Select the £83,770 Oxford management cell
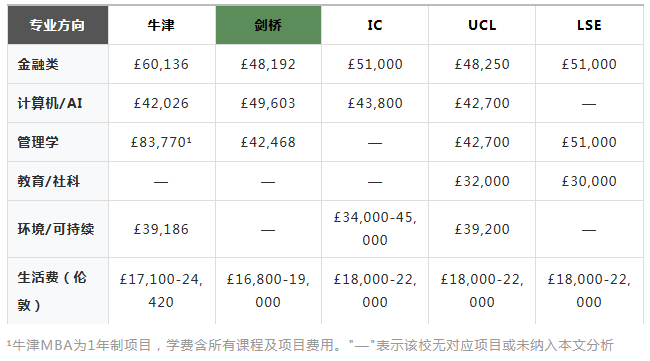The width and height of the screenshot is (650, 361). (162, 142)
